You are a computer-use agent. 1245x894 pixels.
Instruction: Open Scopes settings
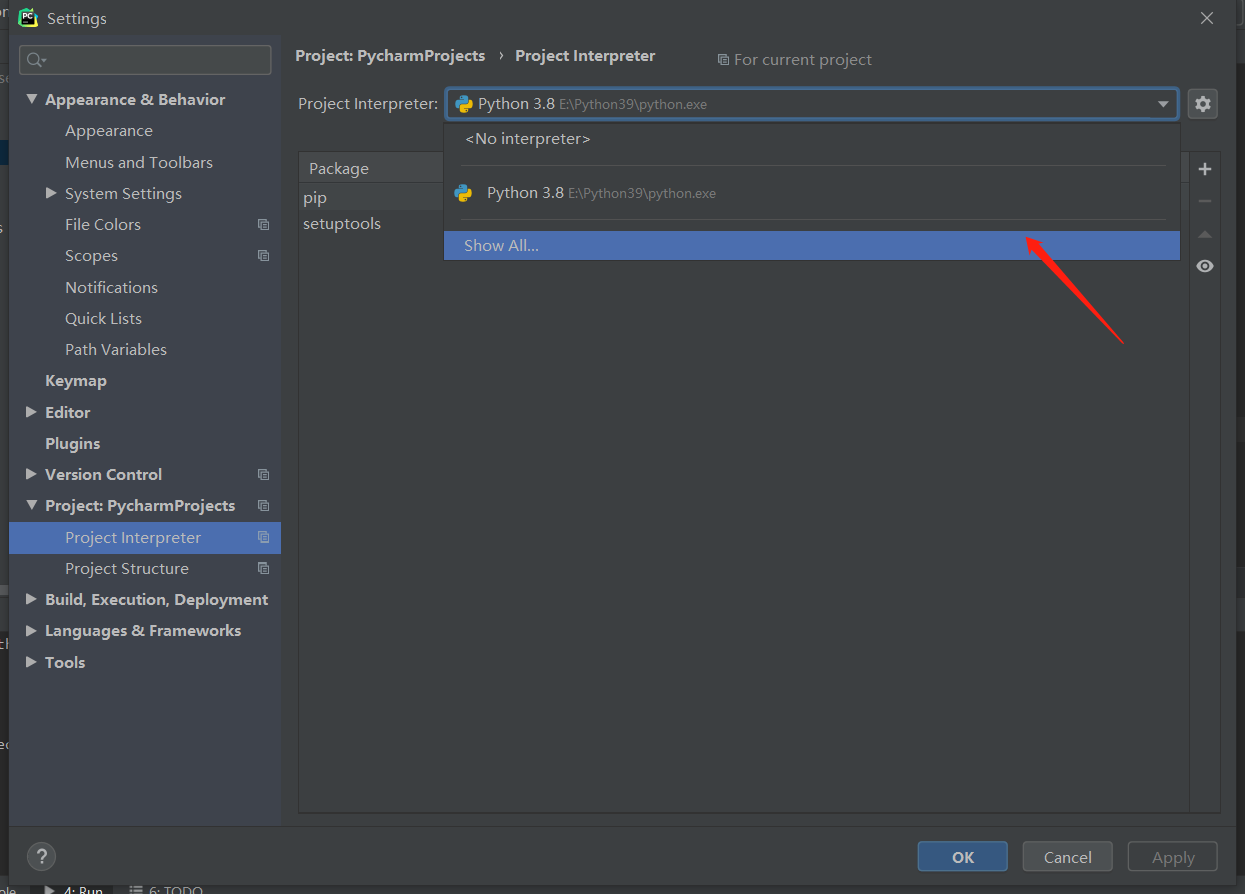91,256
